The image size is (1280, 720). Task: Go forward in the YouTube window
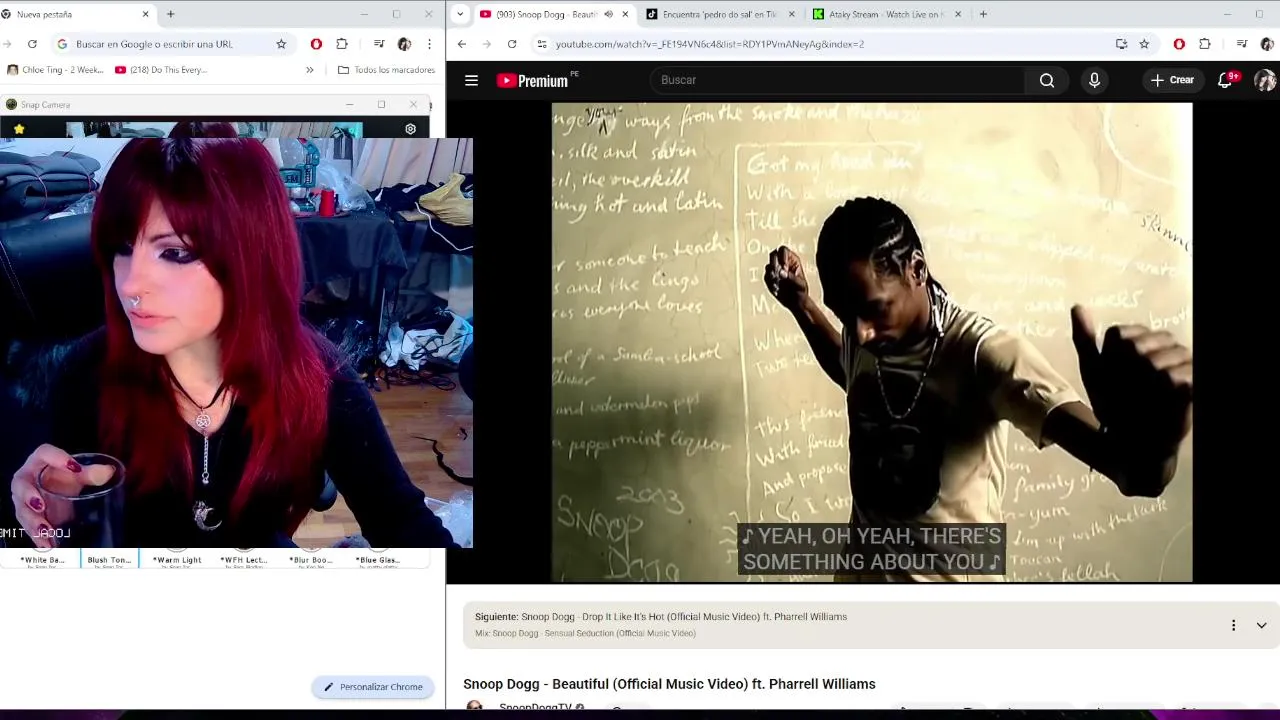486,44
